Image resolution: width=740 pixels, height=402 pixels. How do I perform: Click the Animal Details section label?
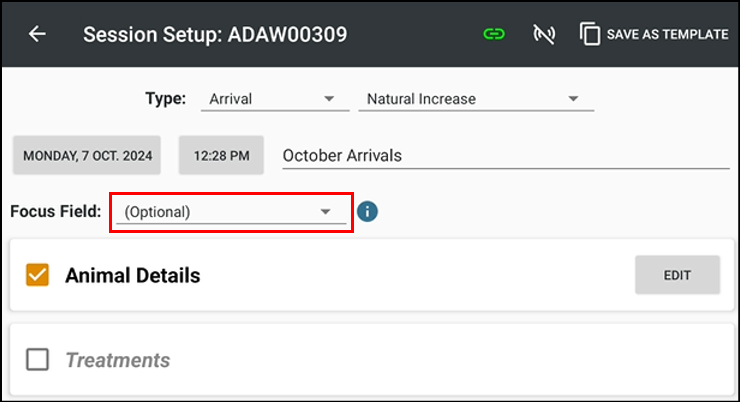[133, 275]
